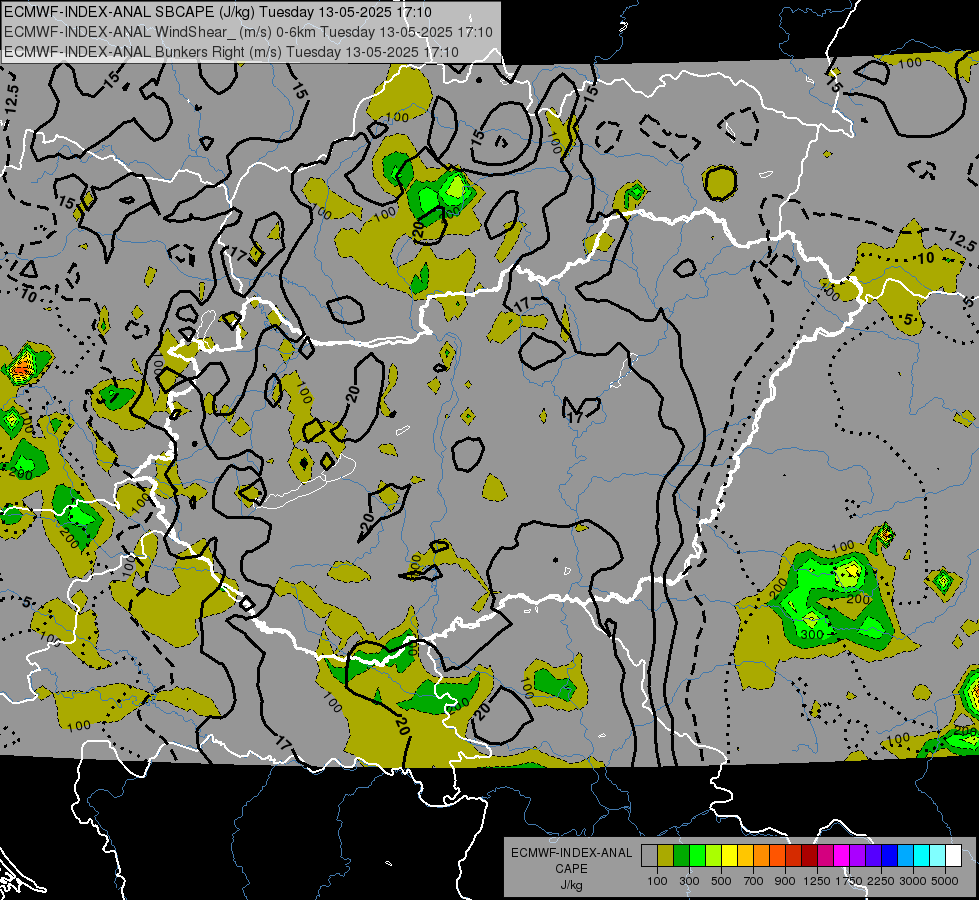Select the bright magenta legend swatch

click(842, 856)
